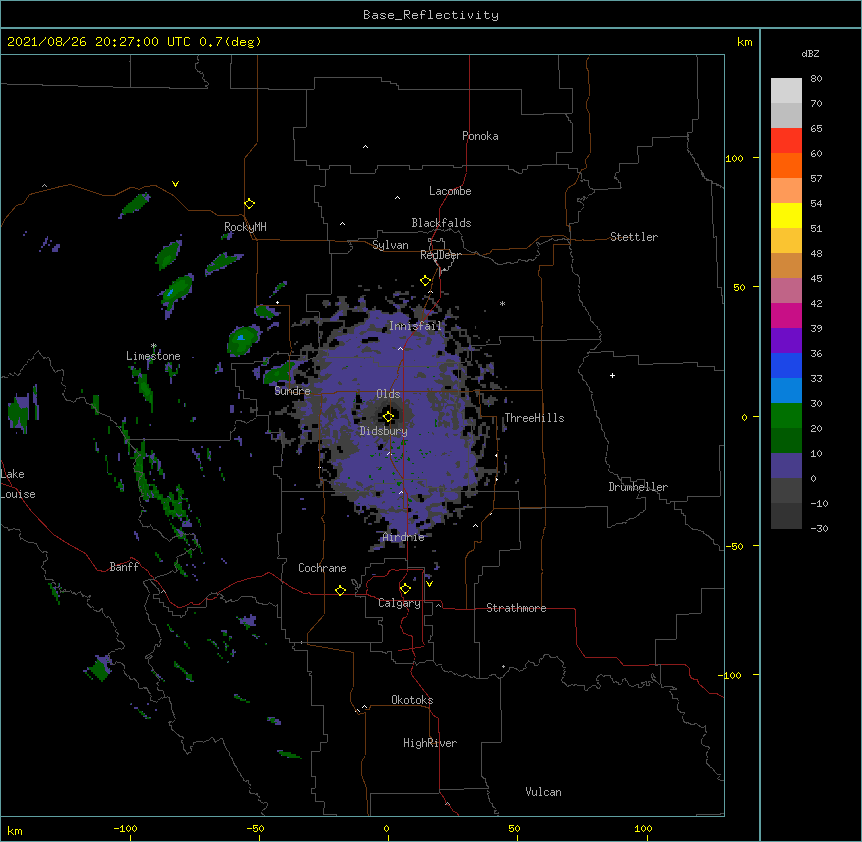
Task: Click the km unit label at bottom left
Action: point(15,831)
